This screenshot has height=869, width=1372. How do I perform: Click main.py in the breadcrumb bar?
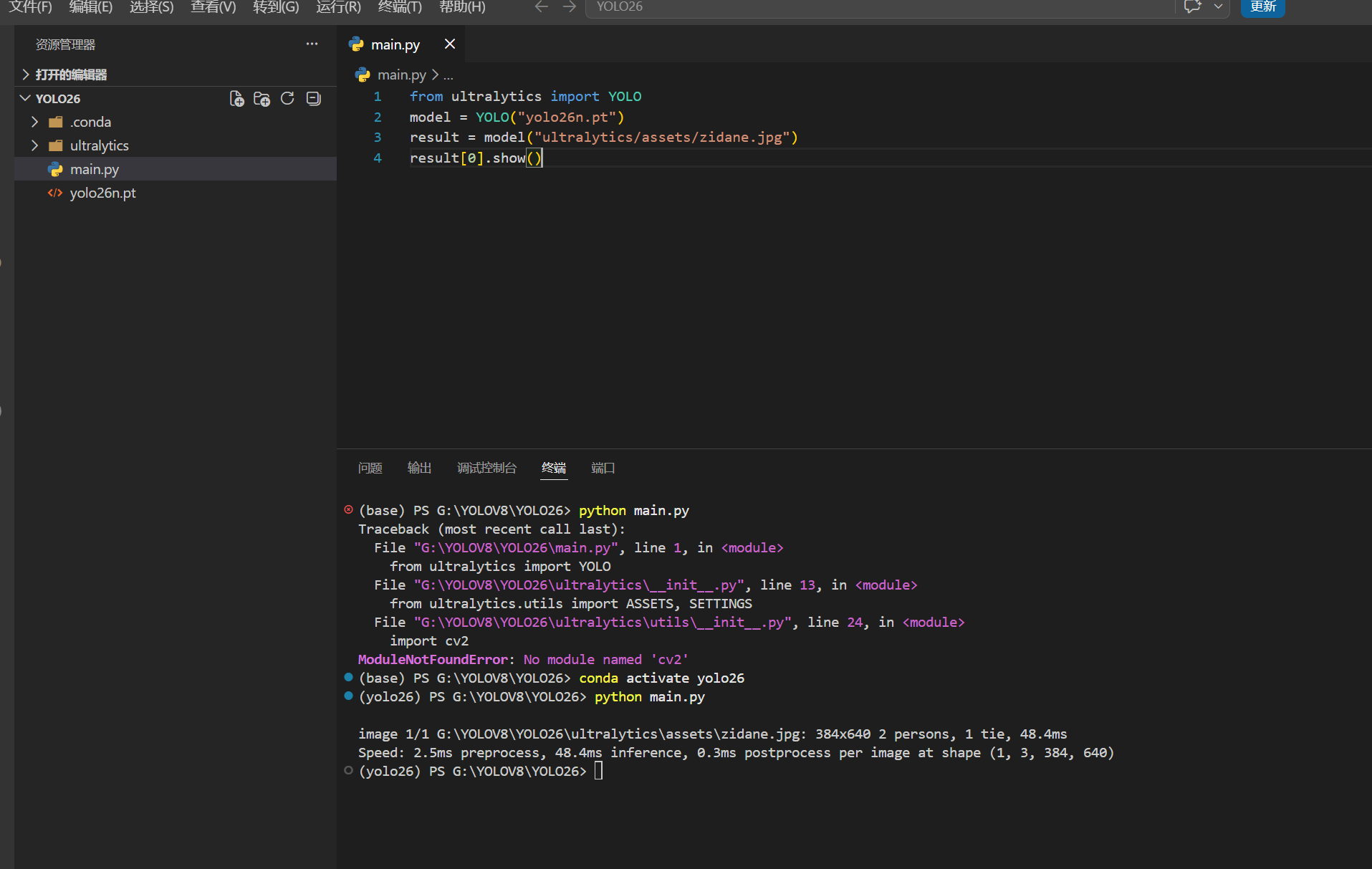point(402,75)
